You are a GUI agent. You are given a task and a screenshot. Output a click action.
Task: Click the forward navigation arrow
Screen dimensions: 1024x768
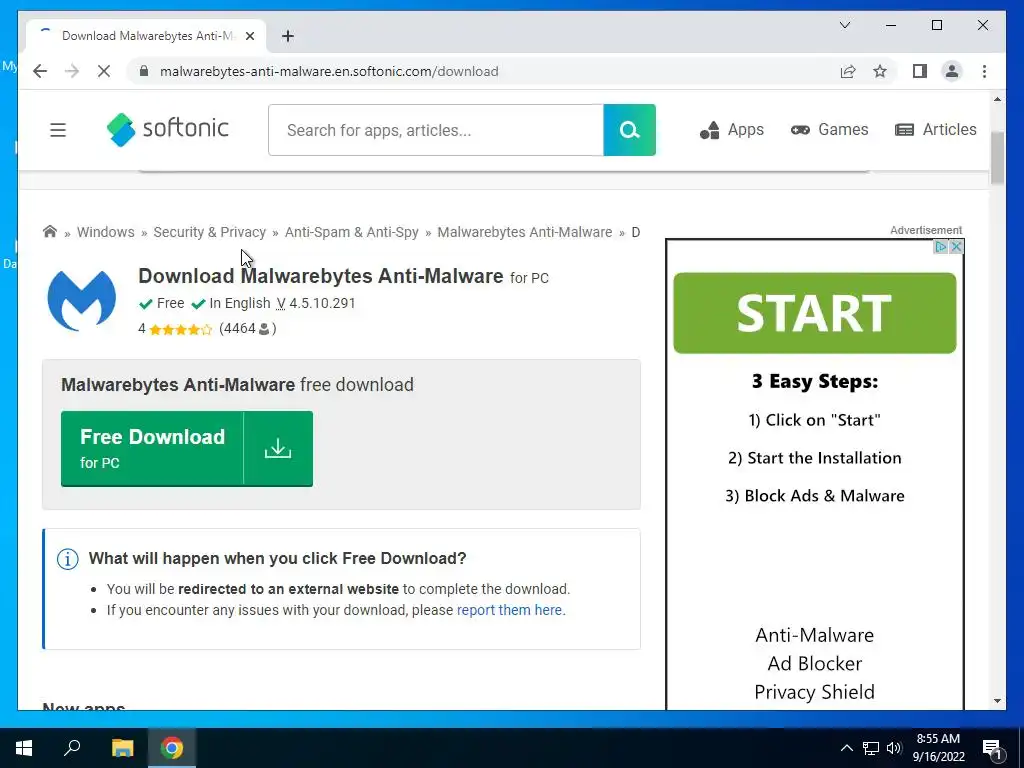tap(72, 71)
